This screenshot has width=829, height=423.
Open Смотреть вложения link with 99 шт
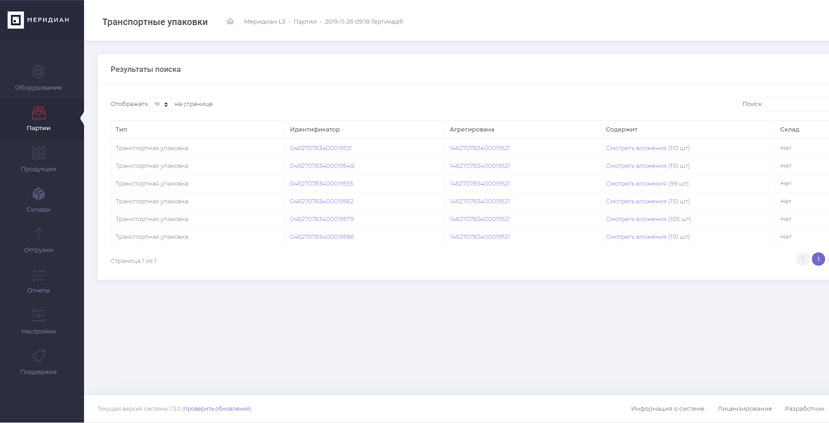tap(636, 183)
